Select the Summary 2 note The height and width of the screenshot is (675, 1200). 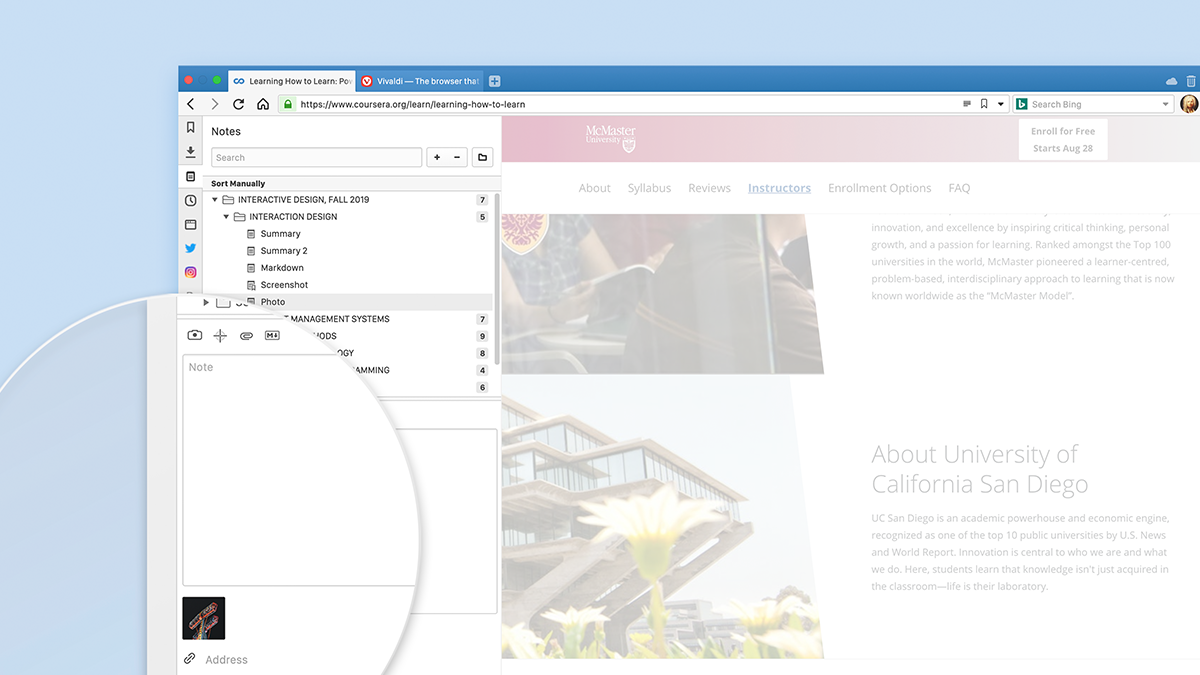[x=284, y=251]
